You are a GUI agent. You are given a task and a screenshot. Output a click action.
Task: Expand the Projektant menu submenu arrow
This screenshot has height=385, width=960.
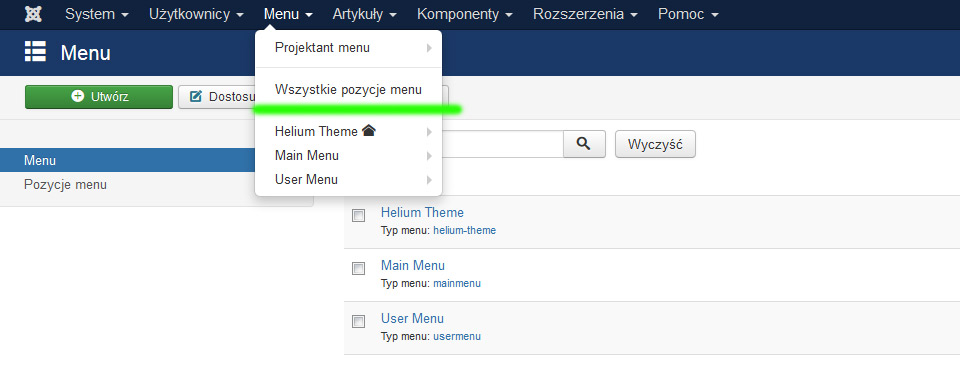point(429,48)
